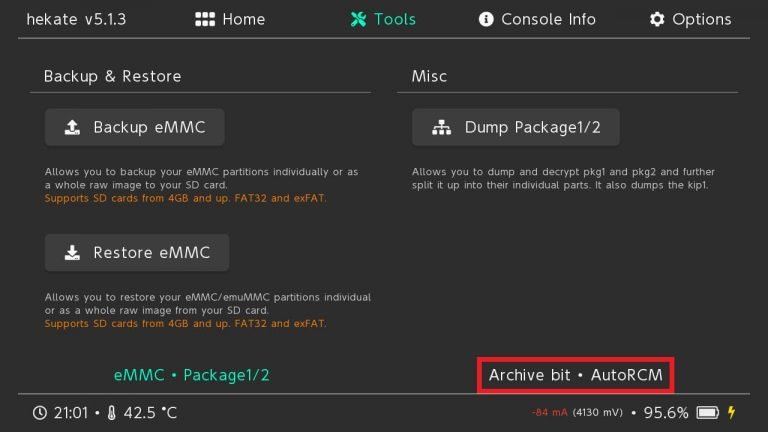This screenshot has width=768, height=432.
Task: Run the Dump Package1/2 button
Action: pyautogui.click(x=516, y=127)
